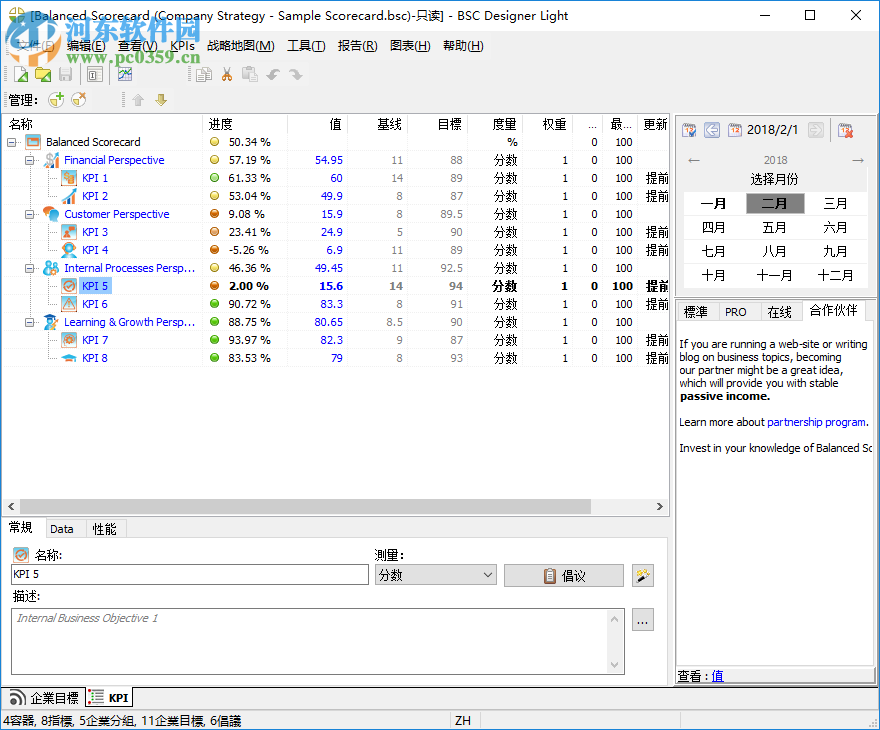Open the partnership program link
This screenshot has width=880, height=730.
tap(818, 421)
